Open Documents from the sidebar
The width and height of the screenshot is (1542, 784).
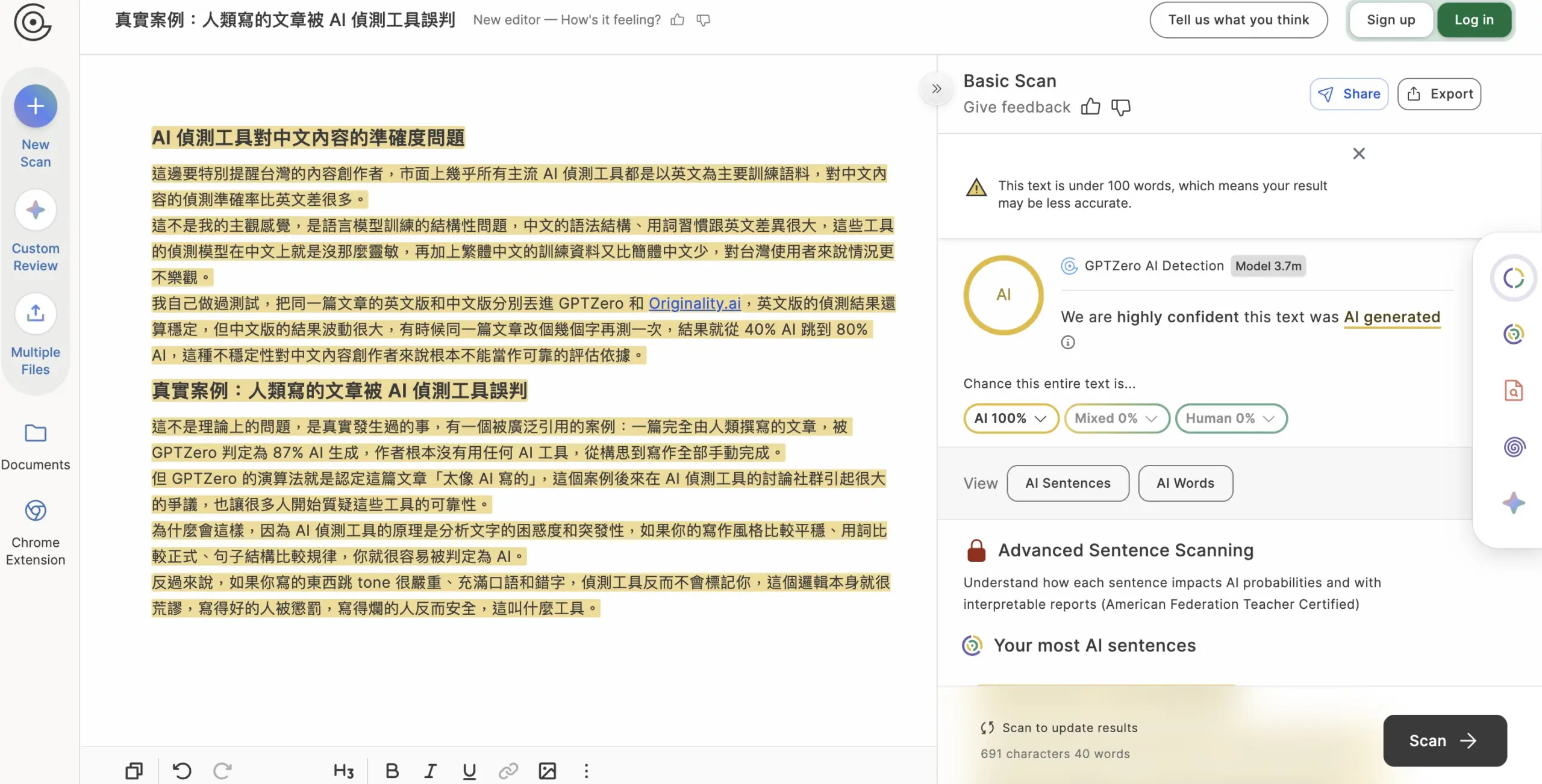tap(35, 446)
